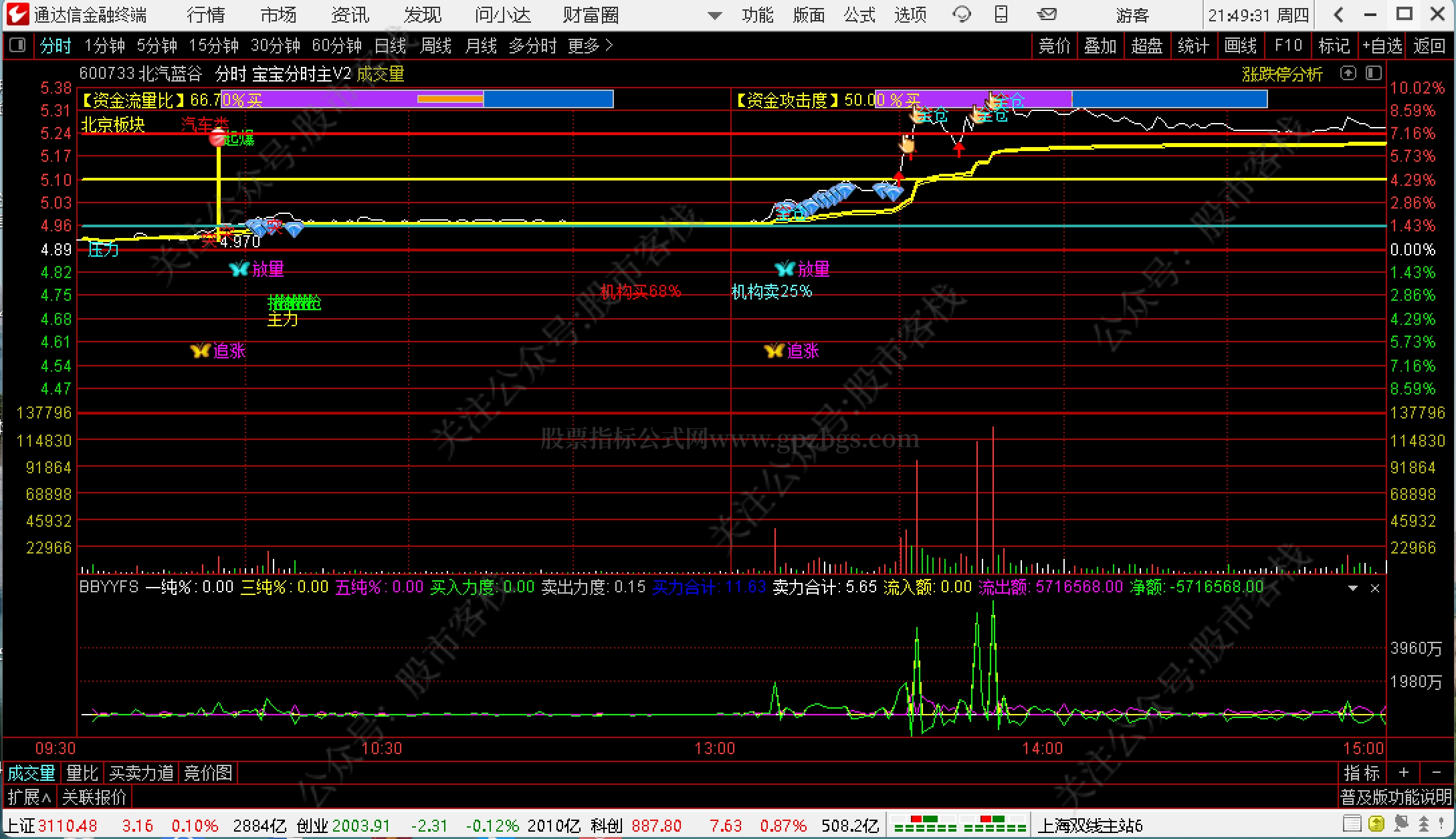Select the 买卖力道 bottom tab
Viewport: 1456px width, 839px height.
tap(141, 773)
